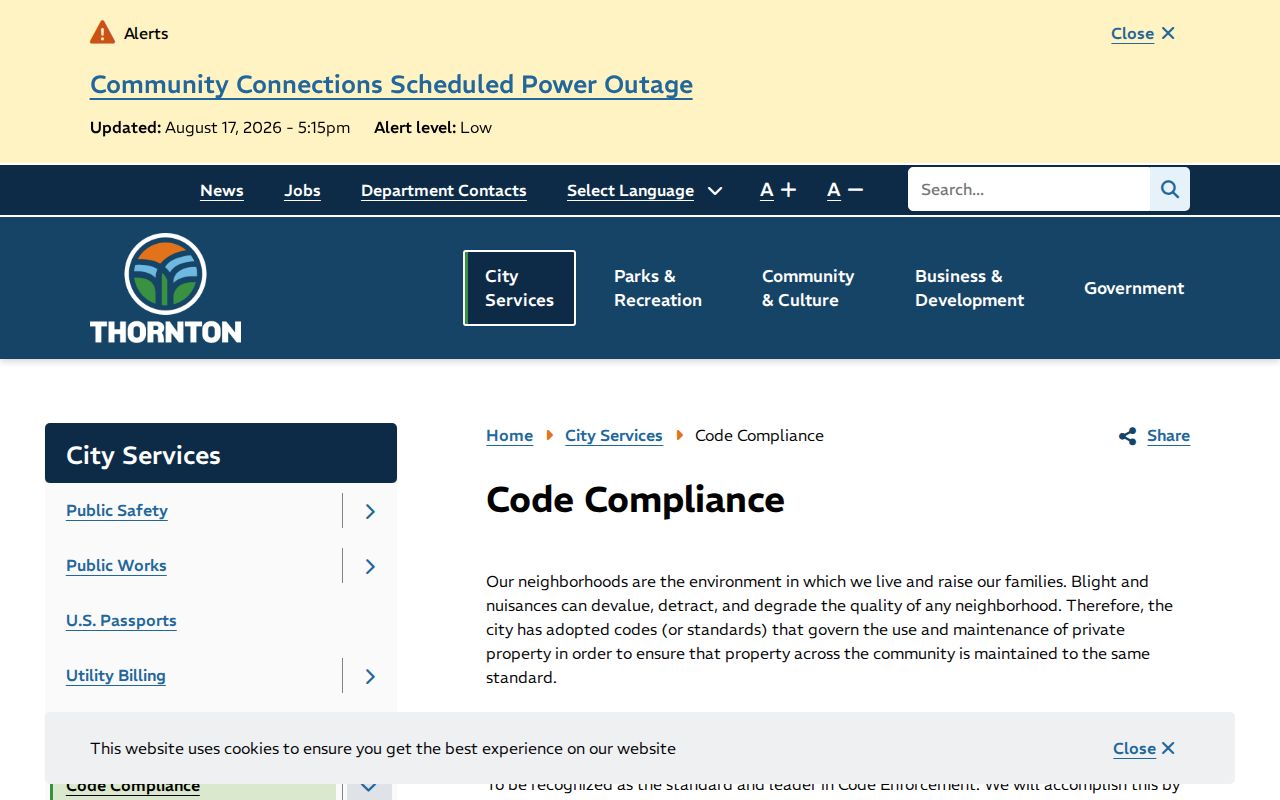Decrease font size with A minus
This screenshot has height=800, width=1280.
coord(845,190)
